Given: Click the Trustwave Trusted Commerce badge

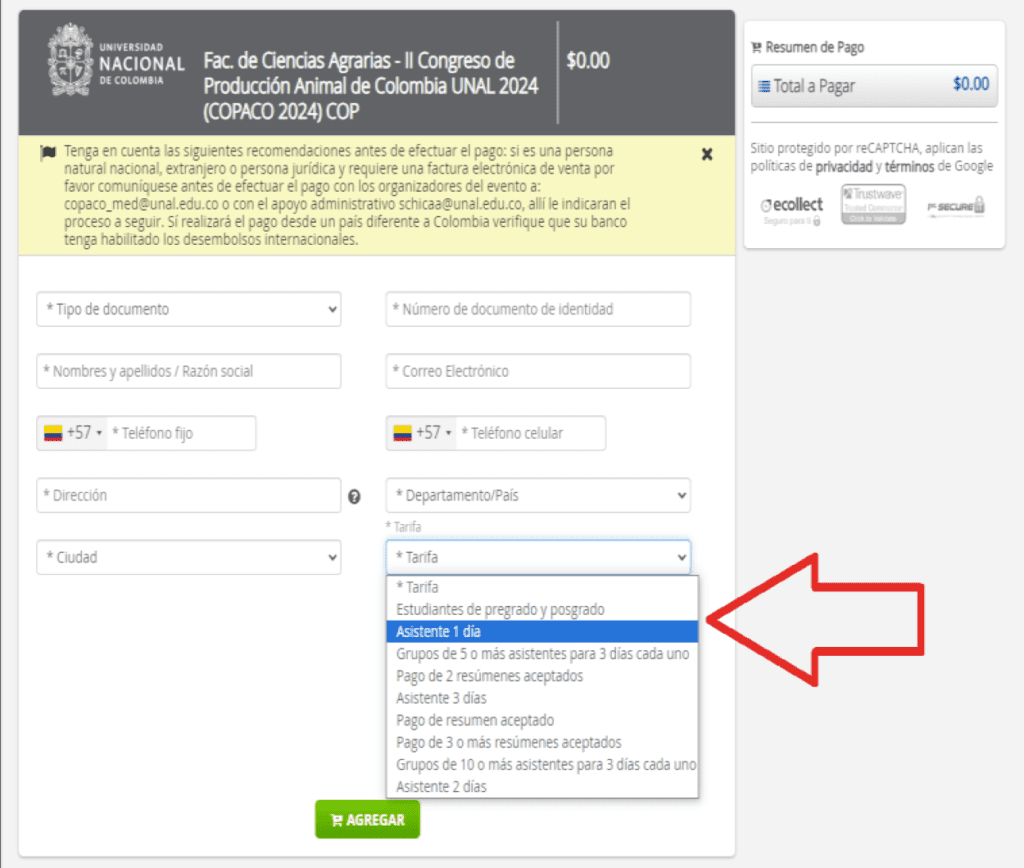Looking at the screenshot, I should click(x=873, y=205).
